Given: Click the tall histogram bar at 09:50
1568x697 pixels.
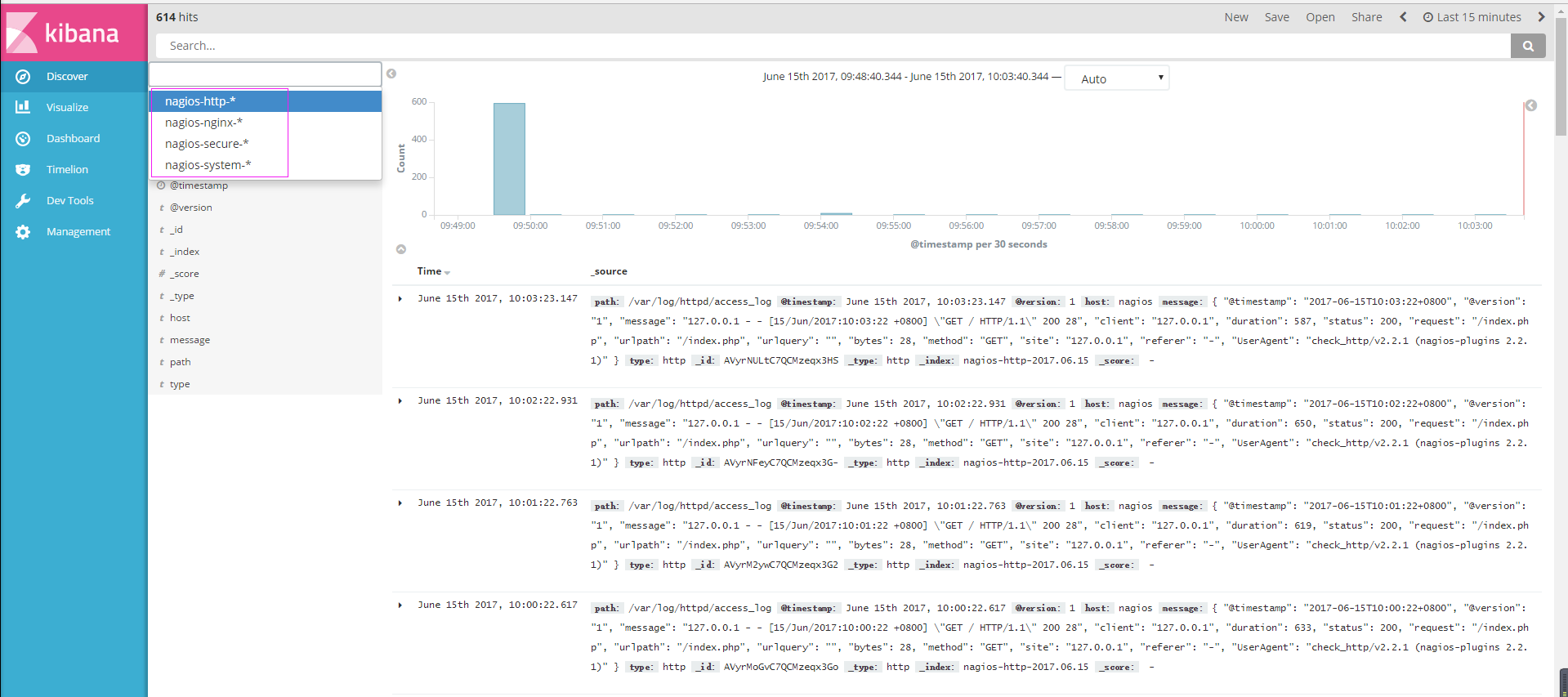Looking at the screenshot, I should pos(509,159).
